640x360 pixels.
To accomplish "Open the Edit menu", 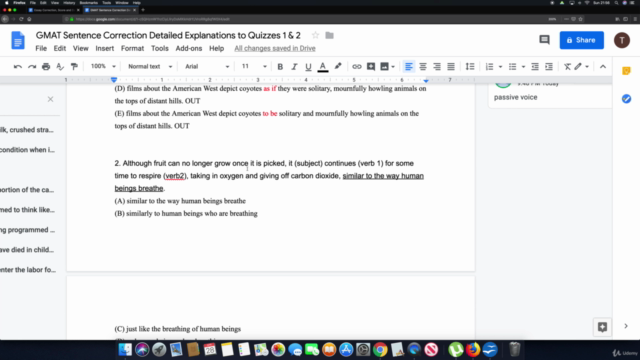I will (60, 48).
